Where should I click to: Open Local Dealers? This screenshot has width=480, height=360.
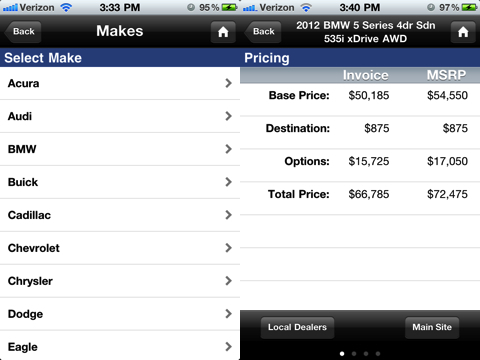(297, 327)
